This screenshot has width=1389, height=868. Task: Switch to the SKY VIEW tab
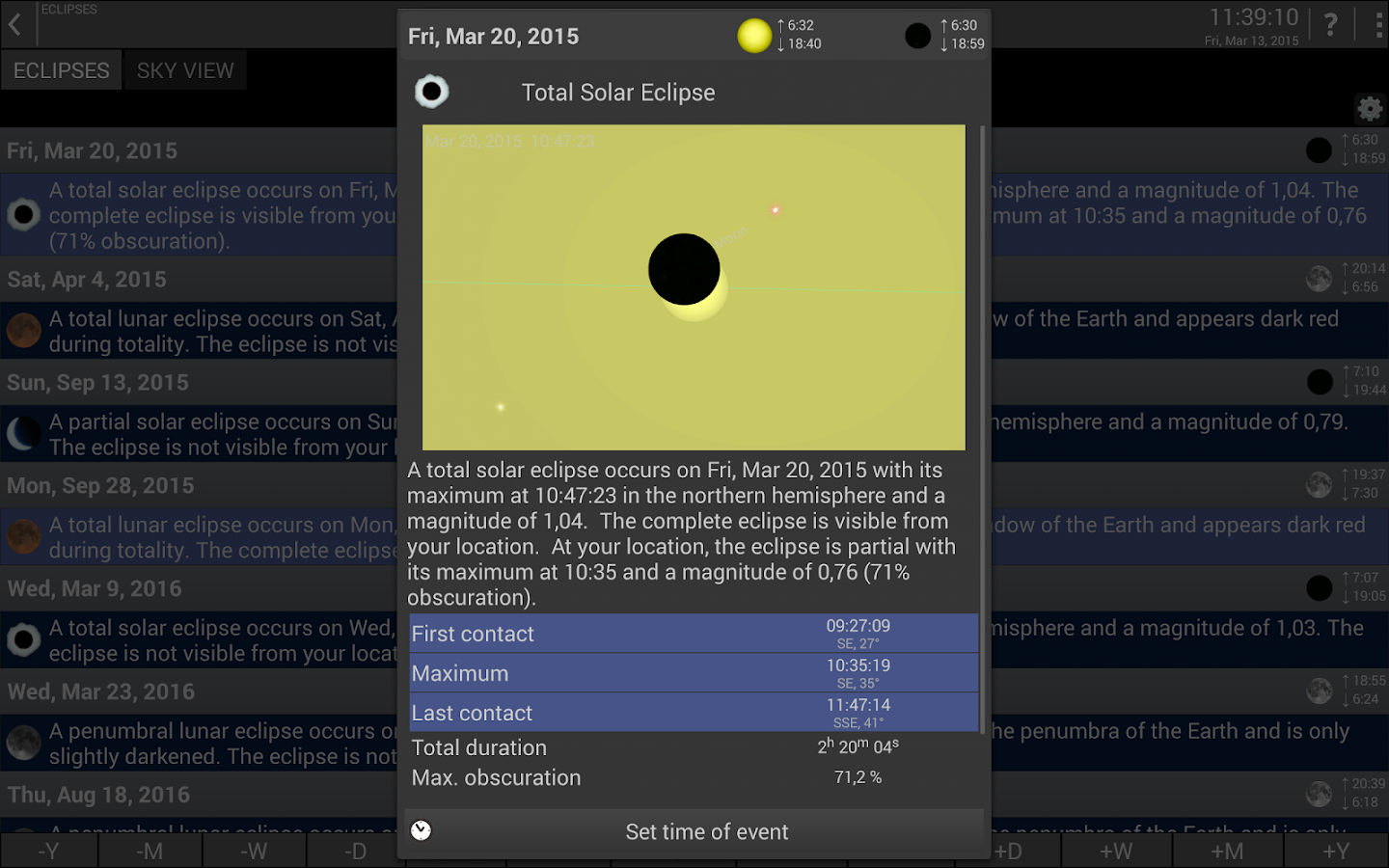coord(184,69)
